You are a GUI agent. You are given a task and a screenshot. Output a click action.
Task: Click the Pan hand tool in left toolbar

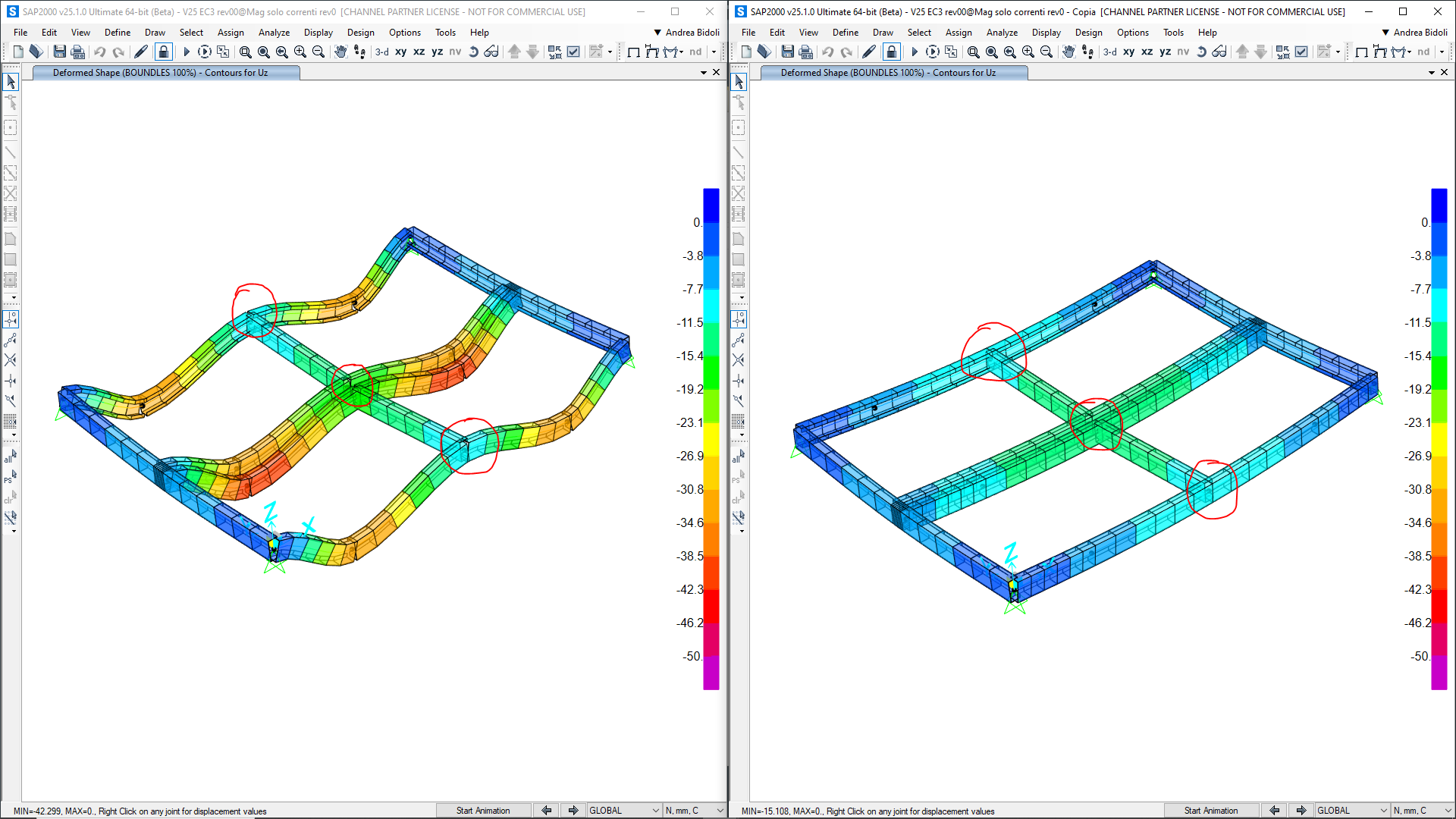tap(340, 52)
